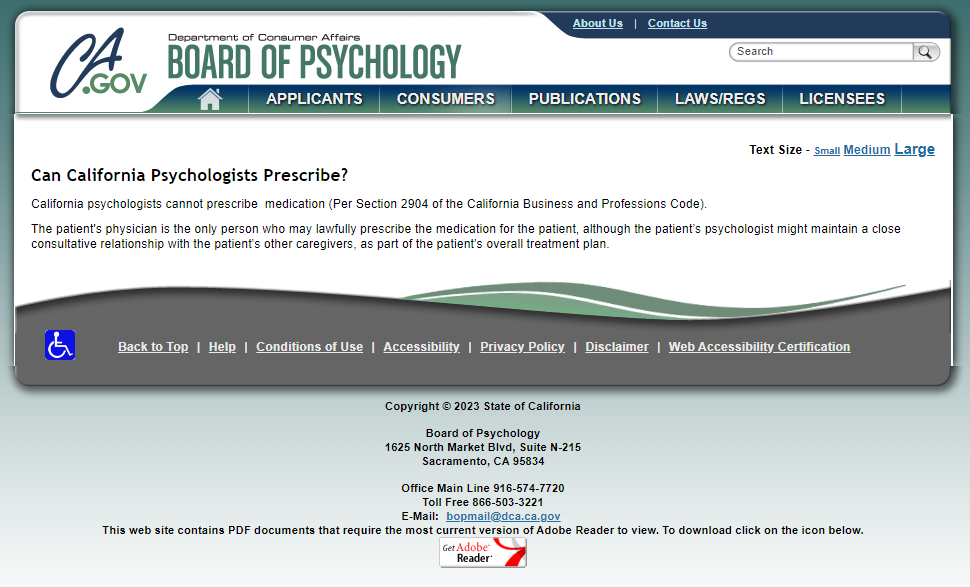The height and width of the screenshot is (587, 970).
Task: Click the Back to Top link
Action: [x=153, y=347]
